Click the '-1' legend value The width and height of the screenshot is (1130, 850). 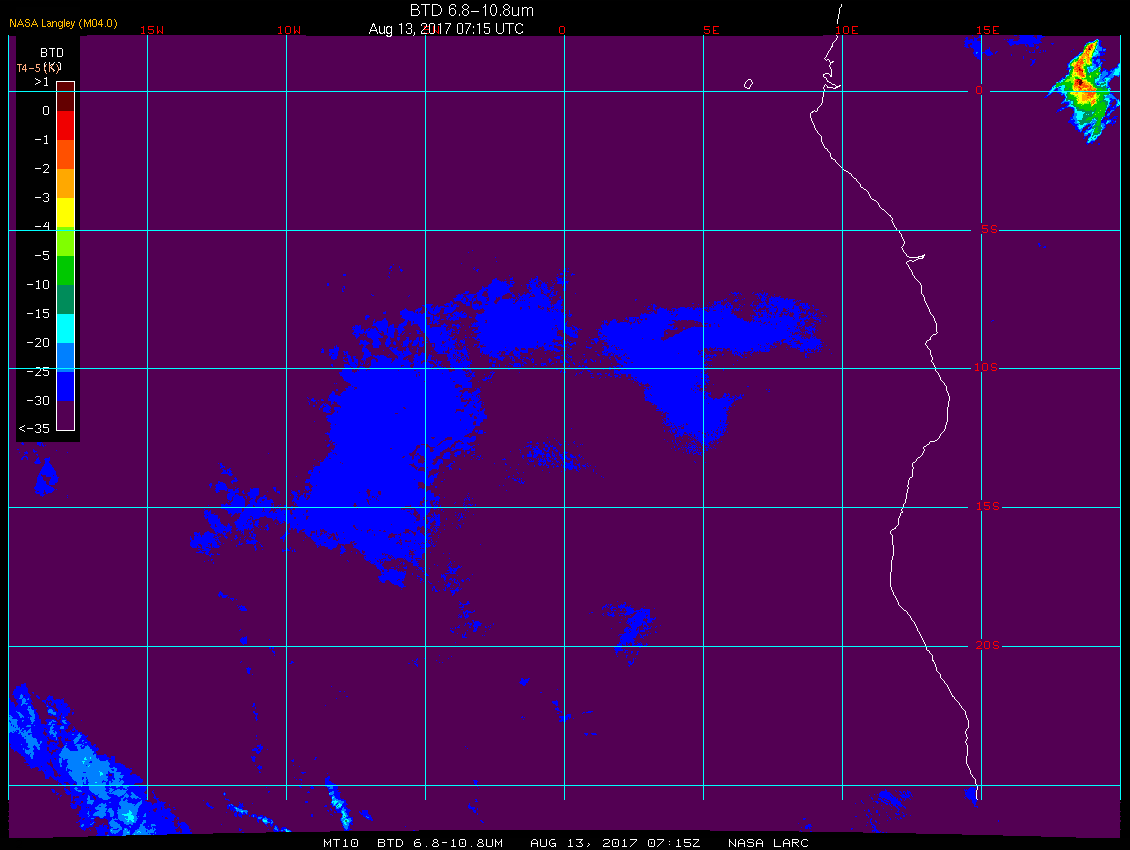click(42, 140)
